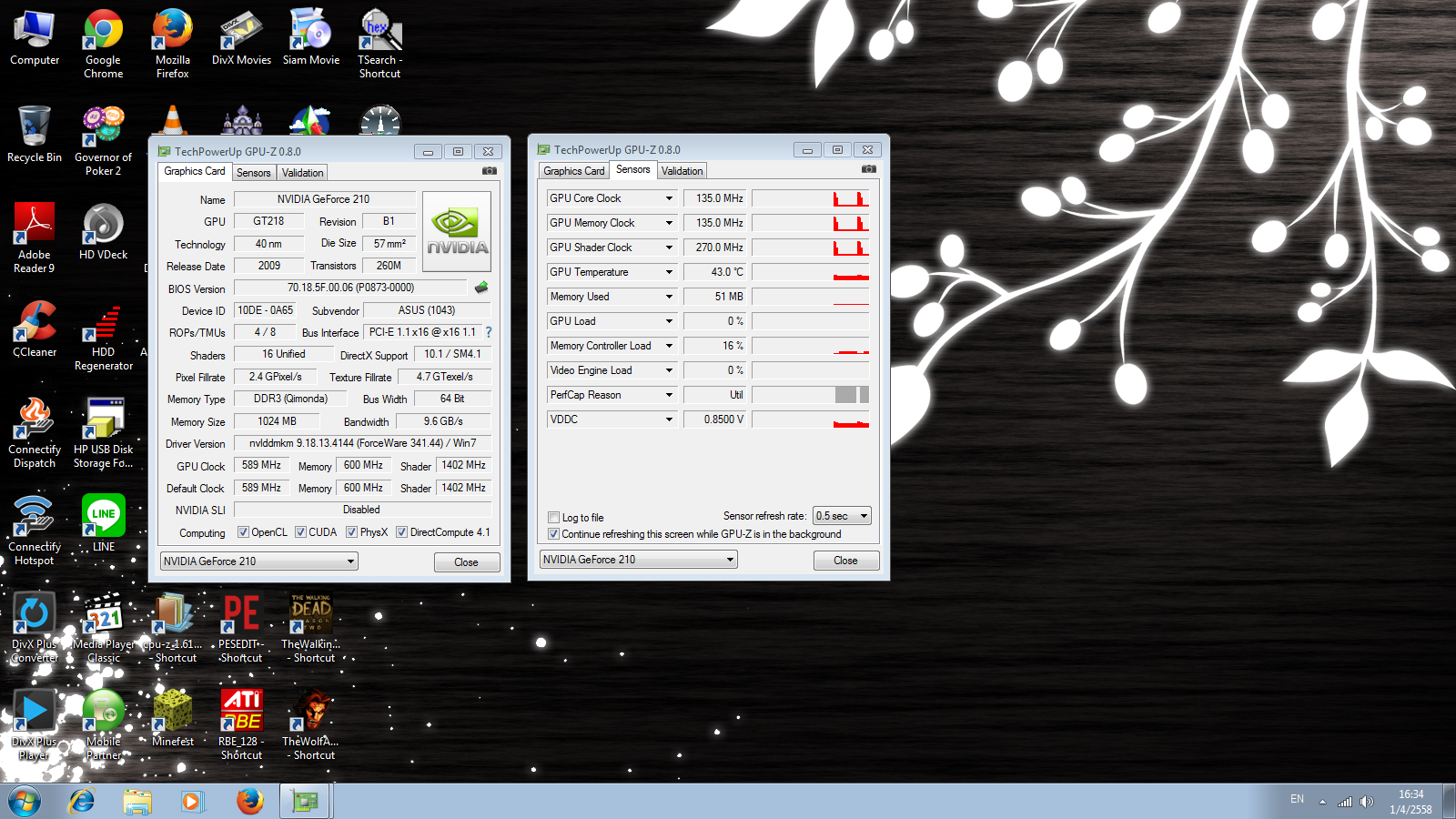
Task: Open Windows Explorer from the taskbar
Action: tap(137, 802)
